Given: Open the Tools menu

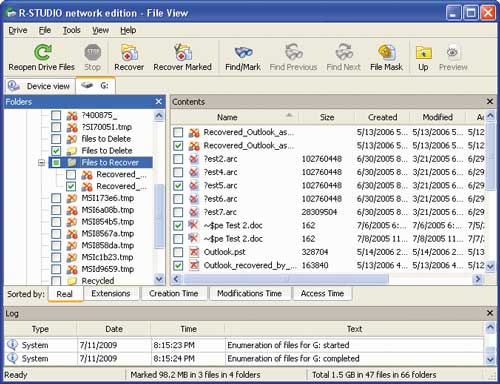Looking at the screenshot, I should [72, 30].
